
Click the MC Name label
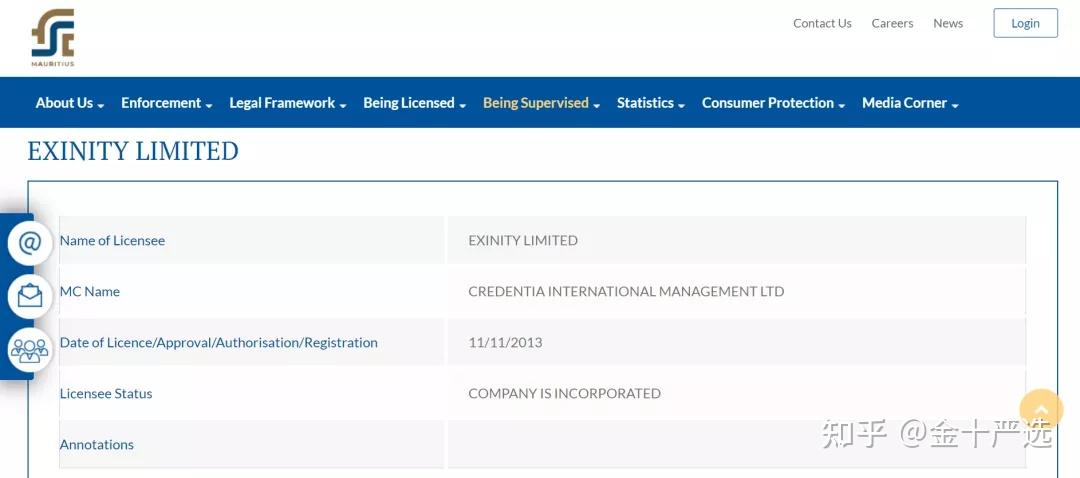90,291
